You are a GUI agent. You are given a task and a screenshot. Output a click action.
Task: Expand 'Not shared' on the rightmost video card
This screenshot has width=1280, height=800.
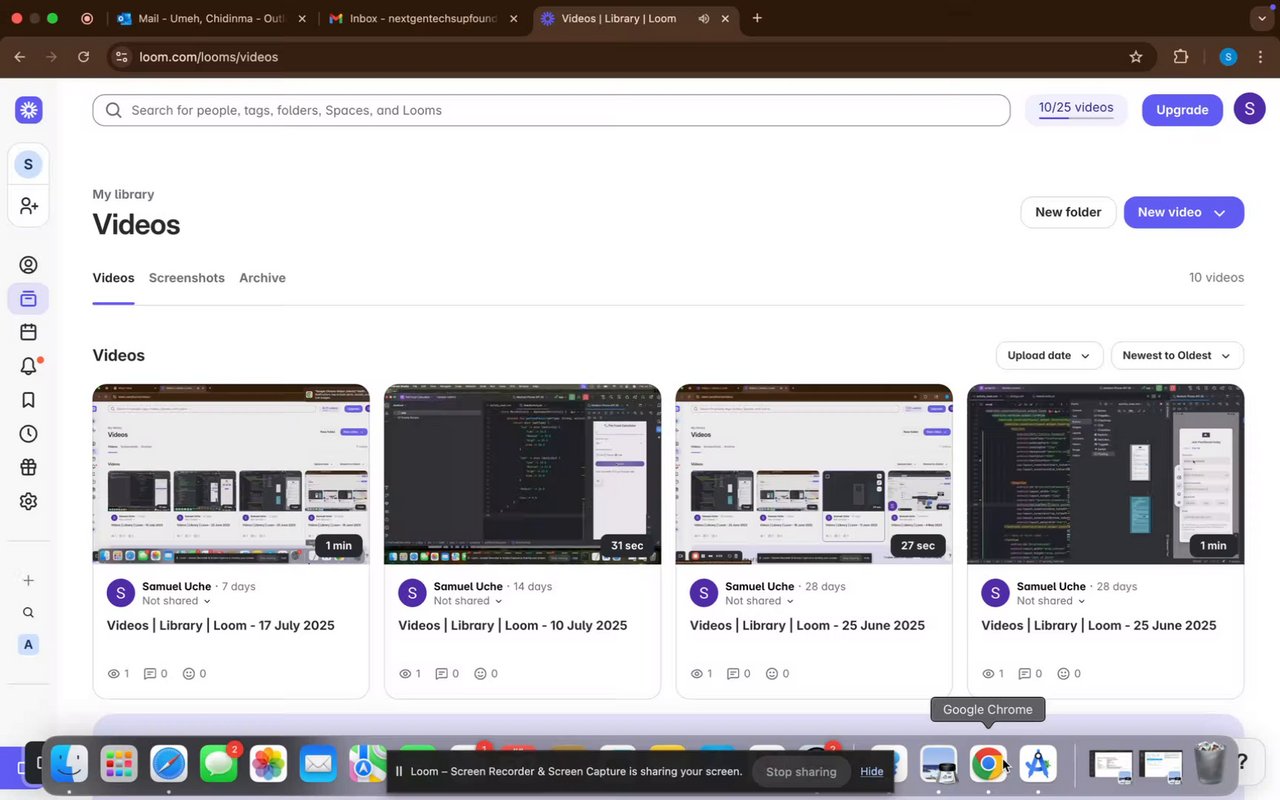(x=1051, y=601)
